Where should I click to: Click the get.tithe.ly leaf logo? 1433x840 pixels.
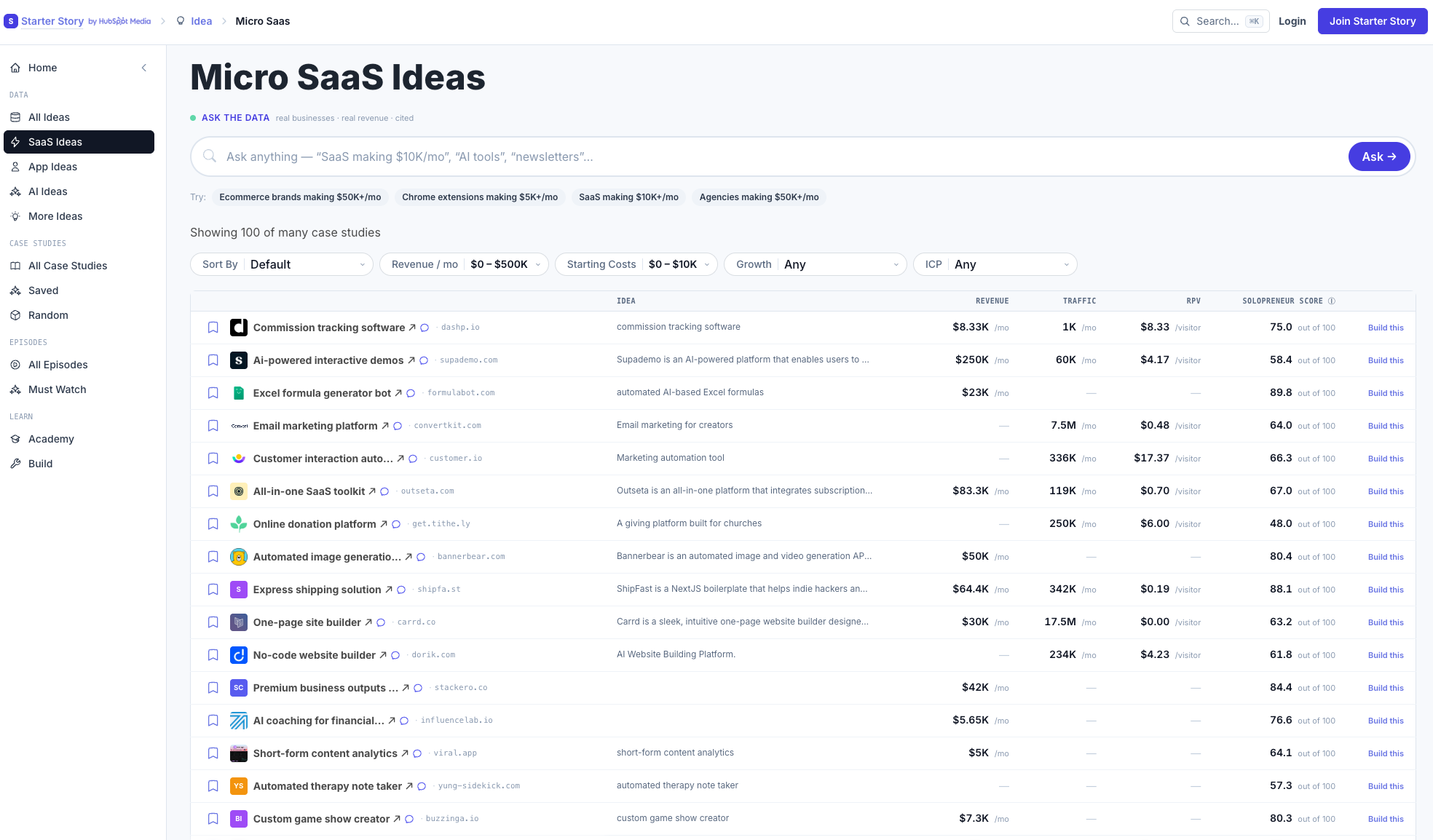pyautogui.click(x=239, y=524)
